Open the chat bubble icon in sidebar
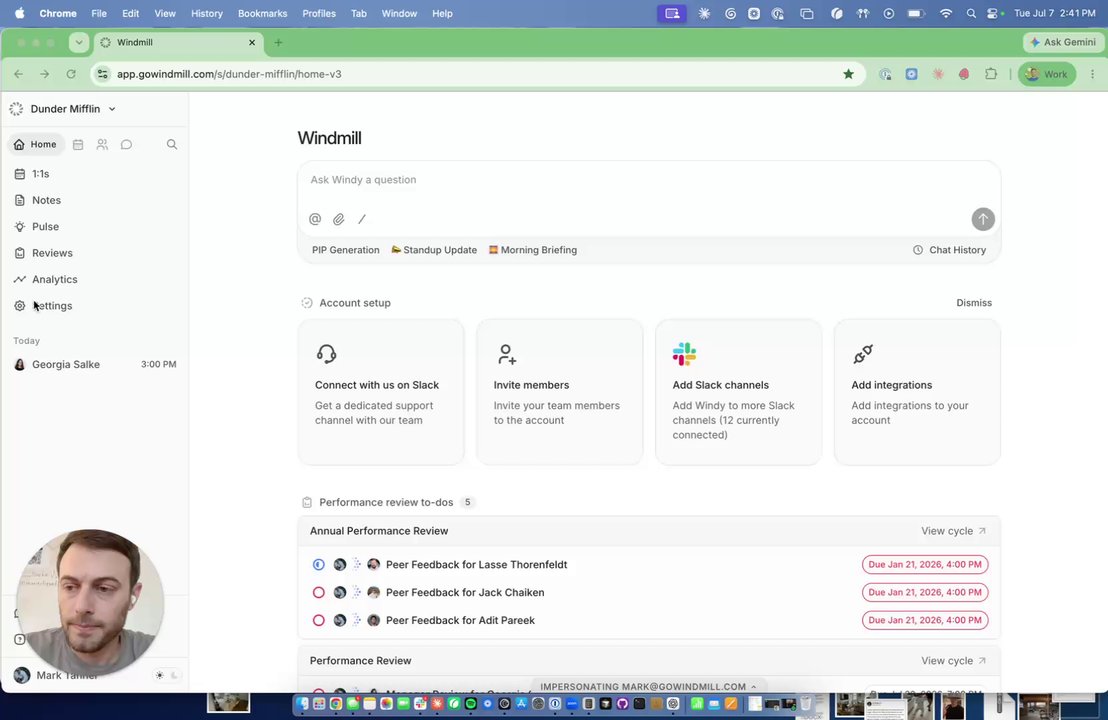This screenshot has height=720, width=1108. tap(126, 144)
